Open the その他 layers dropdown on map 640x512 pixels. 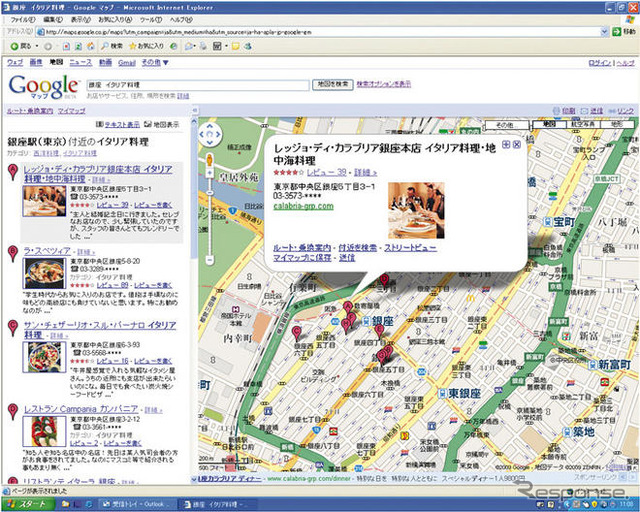(507, 125)
